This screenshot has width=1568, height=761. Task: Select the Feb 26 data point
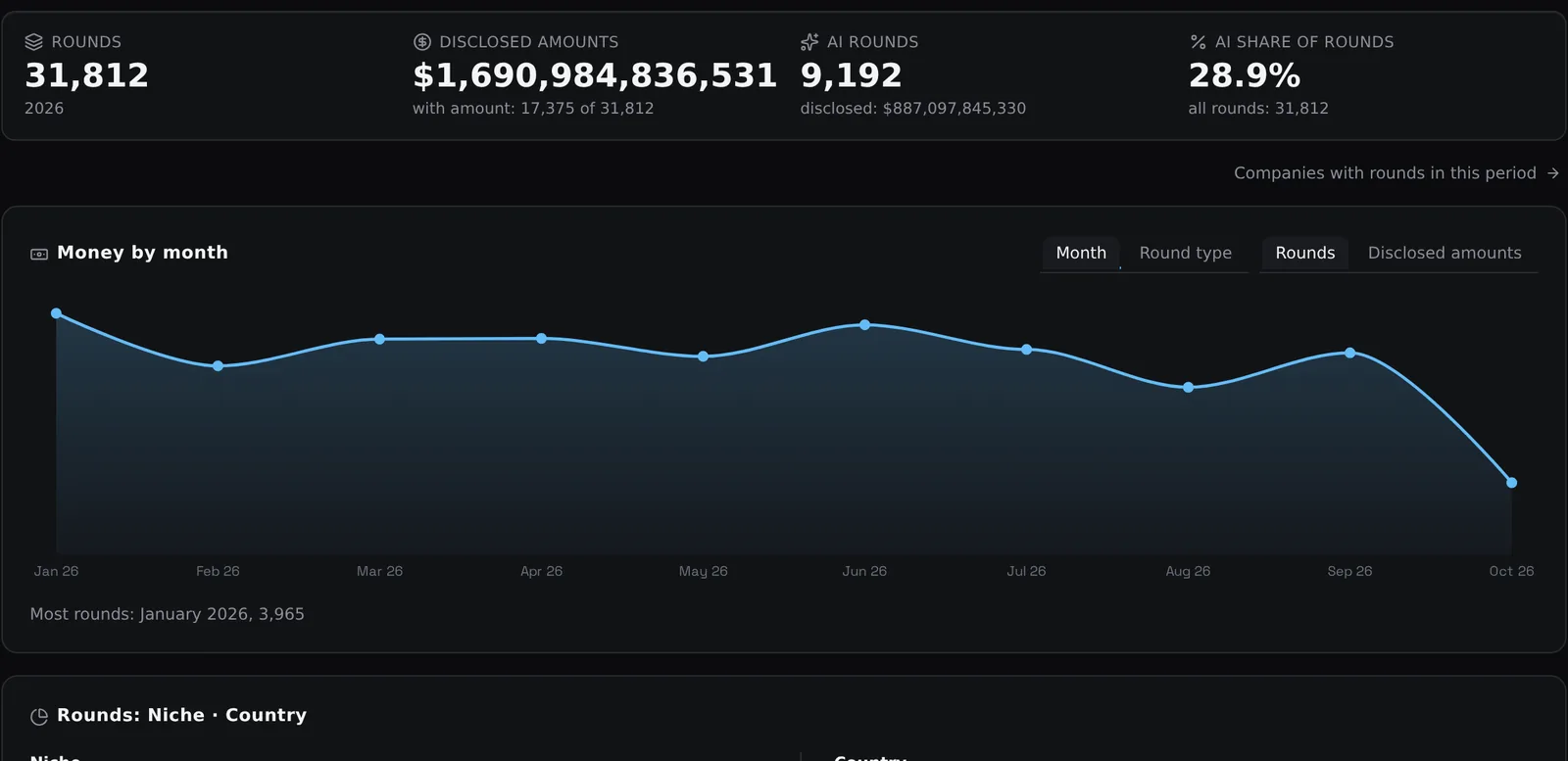(218, 366)
